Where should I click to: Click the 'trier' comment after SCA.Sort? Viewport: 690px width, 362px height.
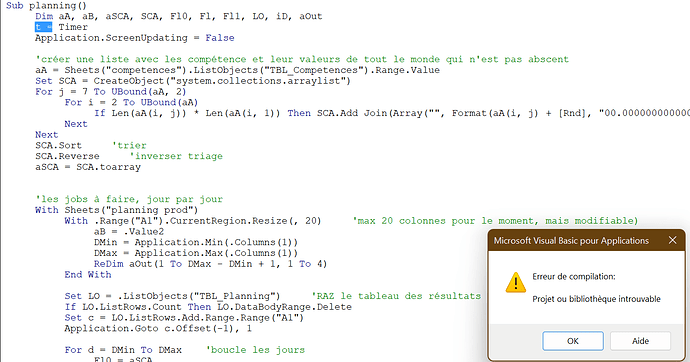129,146
